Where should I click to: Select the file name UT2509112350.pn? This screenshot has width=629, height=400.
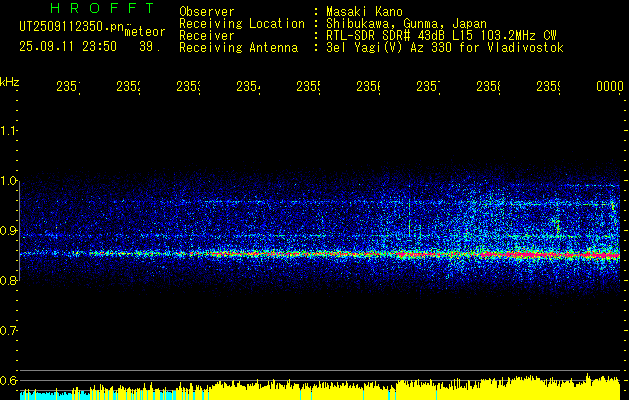tap(72, 27)
